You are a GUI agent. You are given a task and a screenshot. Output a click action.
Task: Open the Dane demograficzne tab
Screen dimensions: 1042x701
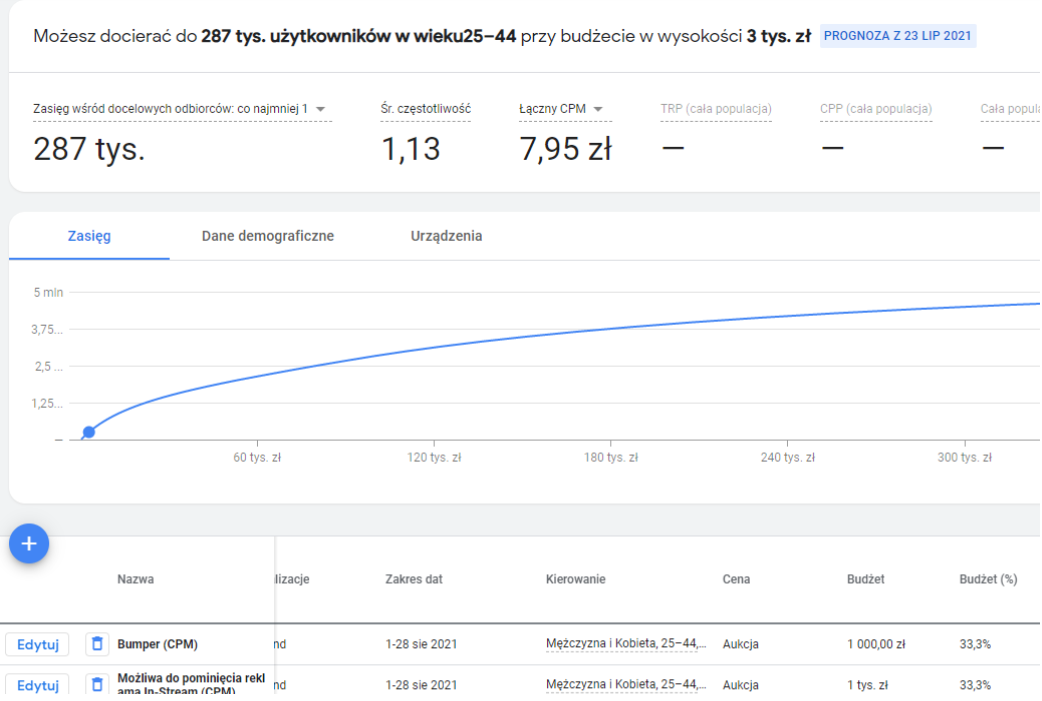coord(267,236)
